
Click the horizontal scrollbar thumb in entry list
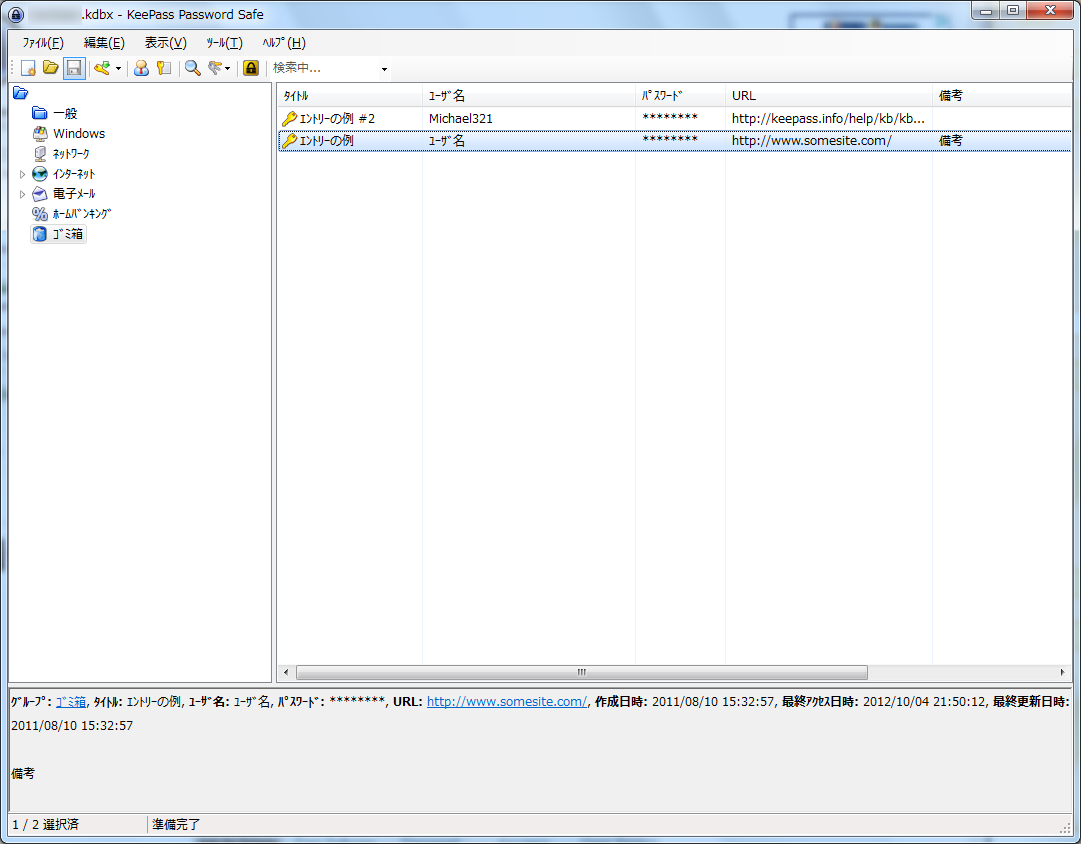(581, 672)
